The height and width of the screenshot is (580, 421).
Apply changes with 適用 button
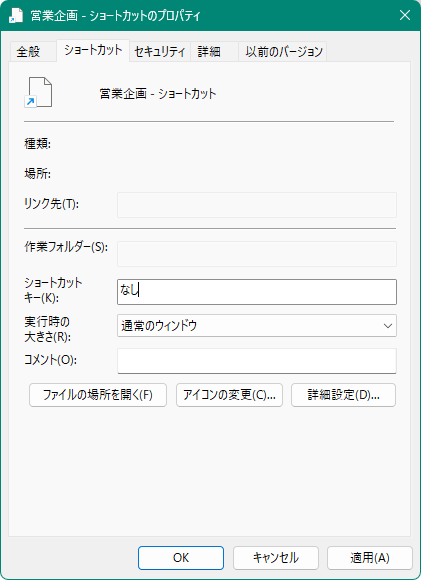point(370,558)
